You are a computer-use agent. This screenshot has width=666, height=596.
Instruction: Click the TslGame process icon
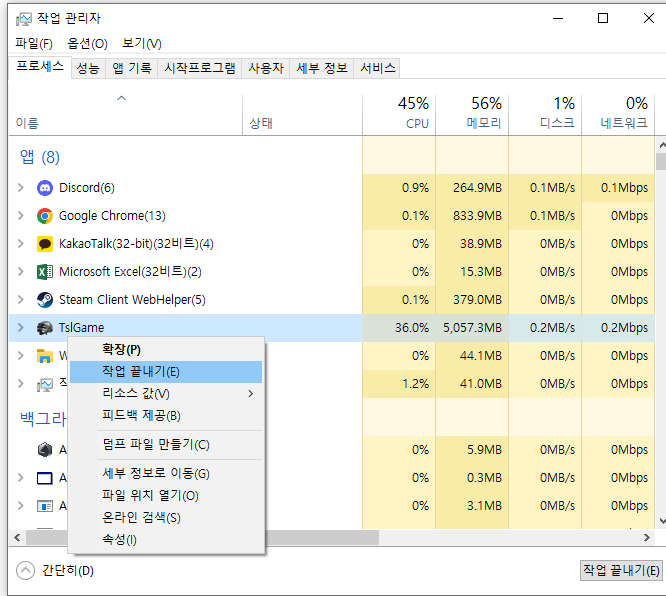pos(45,328)
